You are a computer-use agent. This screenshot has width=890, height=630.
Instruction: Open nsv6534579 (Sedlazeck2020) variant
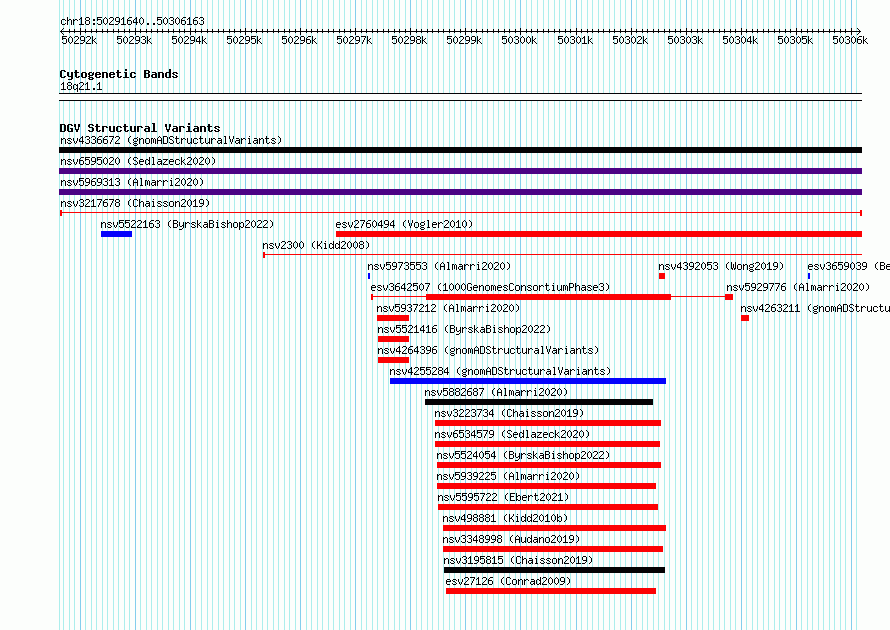pyautogui.click(x=512, y=434)
